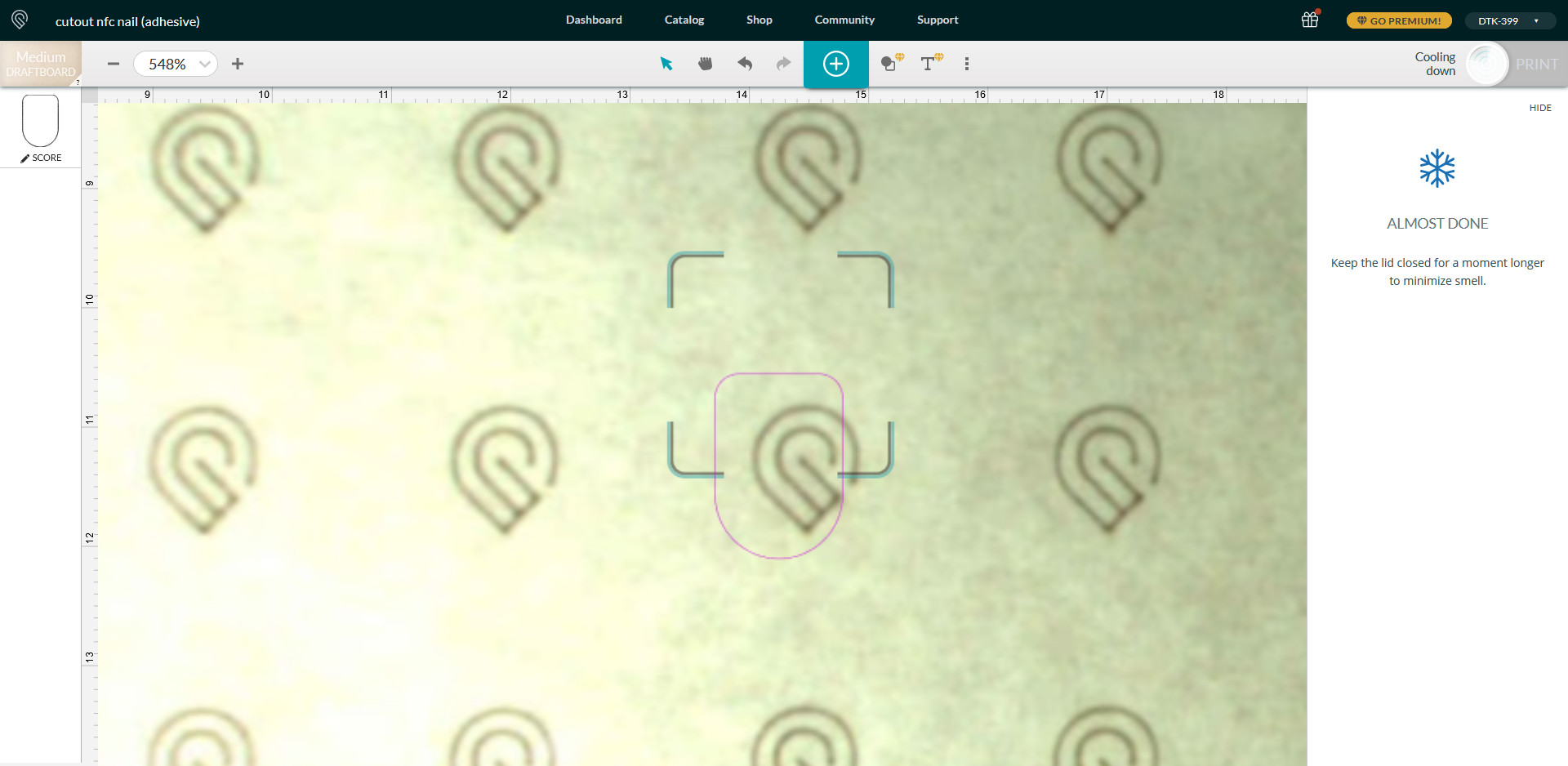
Task: Open the premium shapes tool
Action: 892,63
